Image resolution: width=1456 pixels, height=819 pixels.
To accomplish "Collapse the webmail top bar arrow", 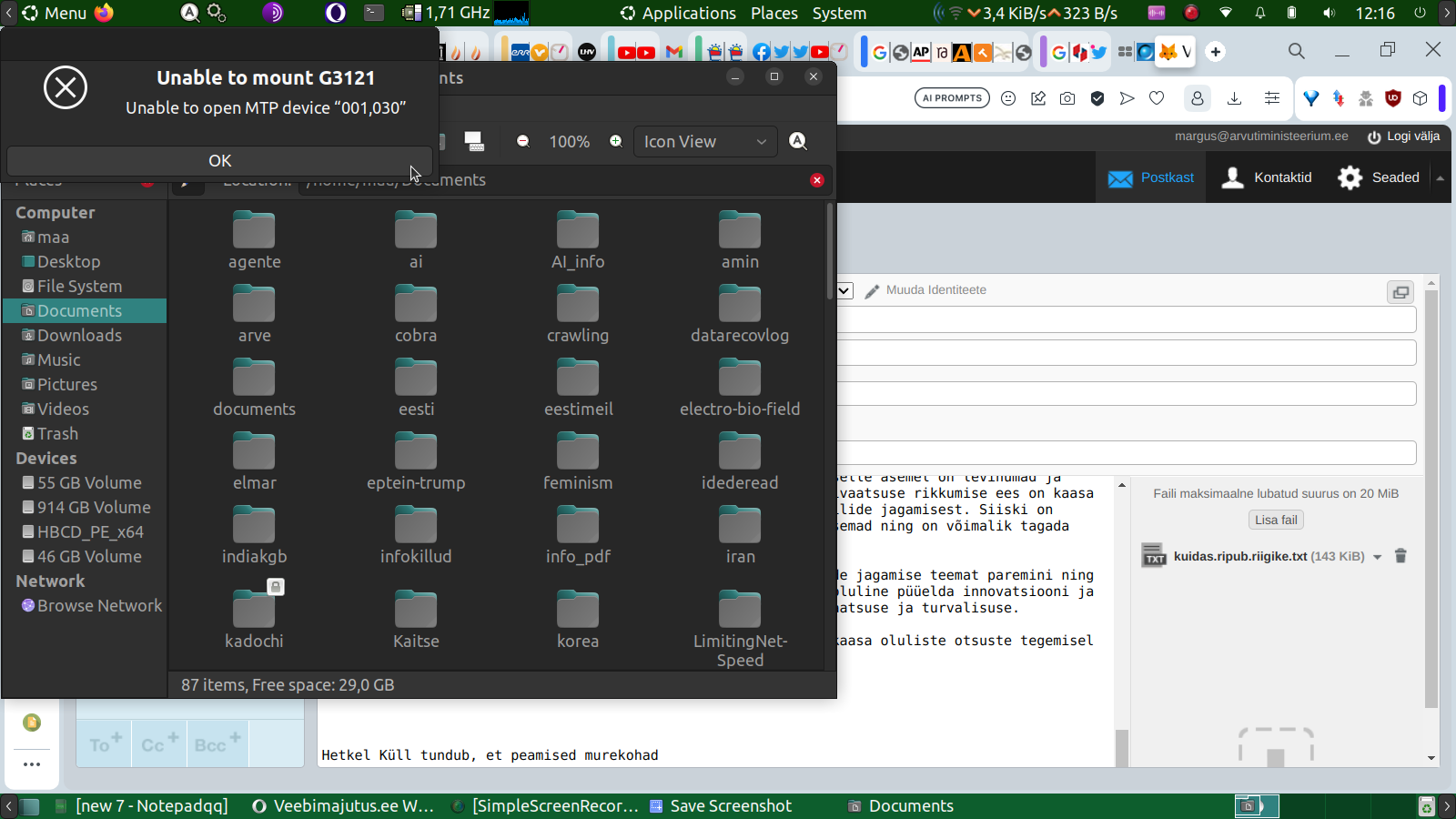I will [1440, 178].
